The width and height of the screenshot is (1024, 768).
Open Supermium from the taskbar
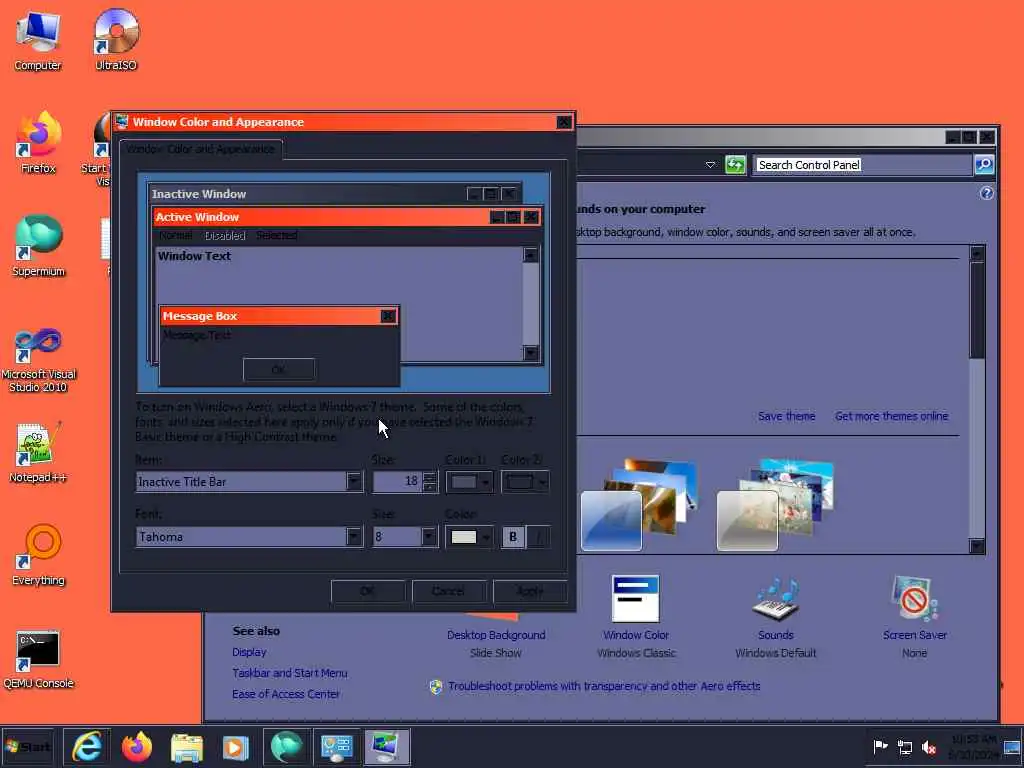click(x=286, y=746)
